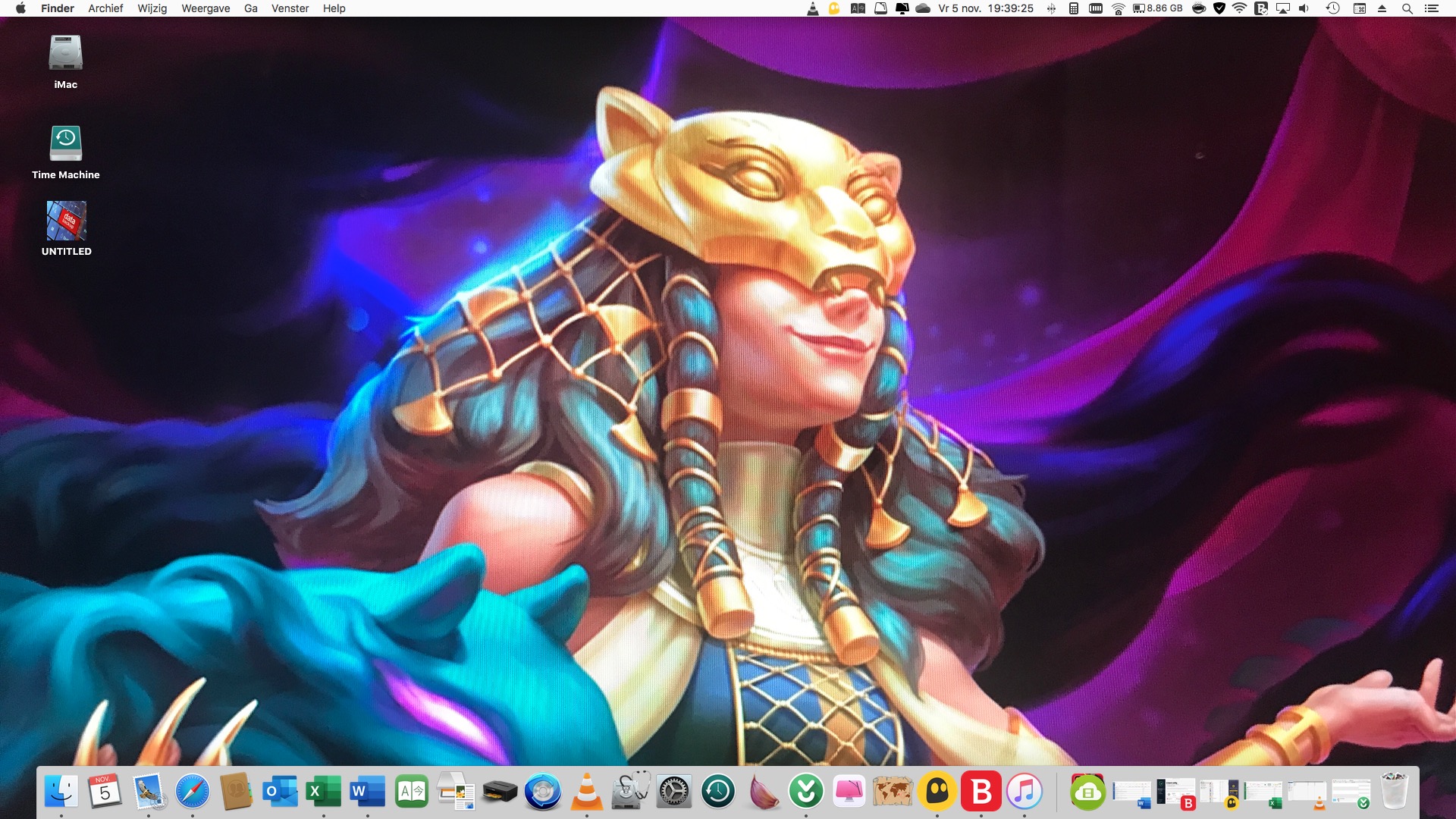Launch VLC media player from dock

point(587,792)
